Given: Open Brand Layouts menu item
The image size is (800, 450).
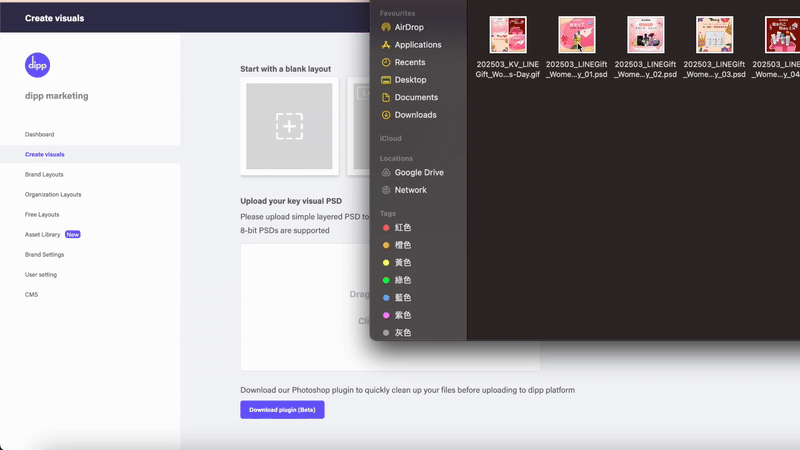Looking at the screenshot, I should (44, 174).
